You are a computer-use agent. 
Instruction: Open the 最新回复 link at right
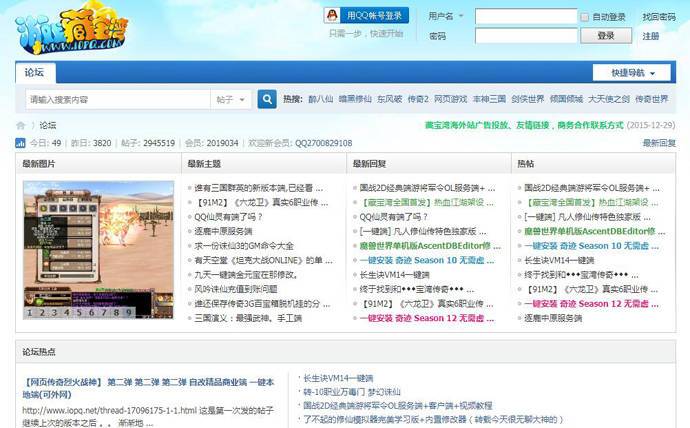coord(659,143)
